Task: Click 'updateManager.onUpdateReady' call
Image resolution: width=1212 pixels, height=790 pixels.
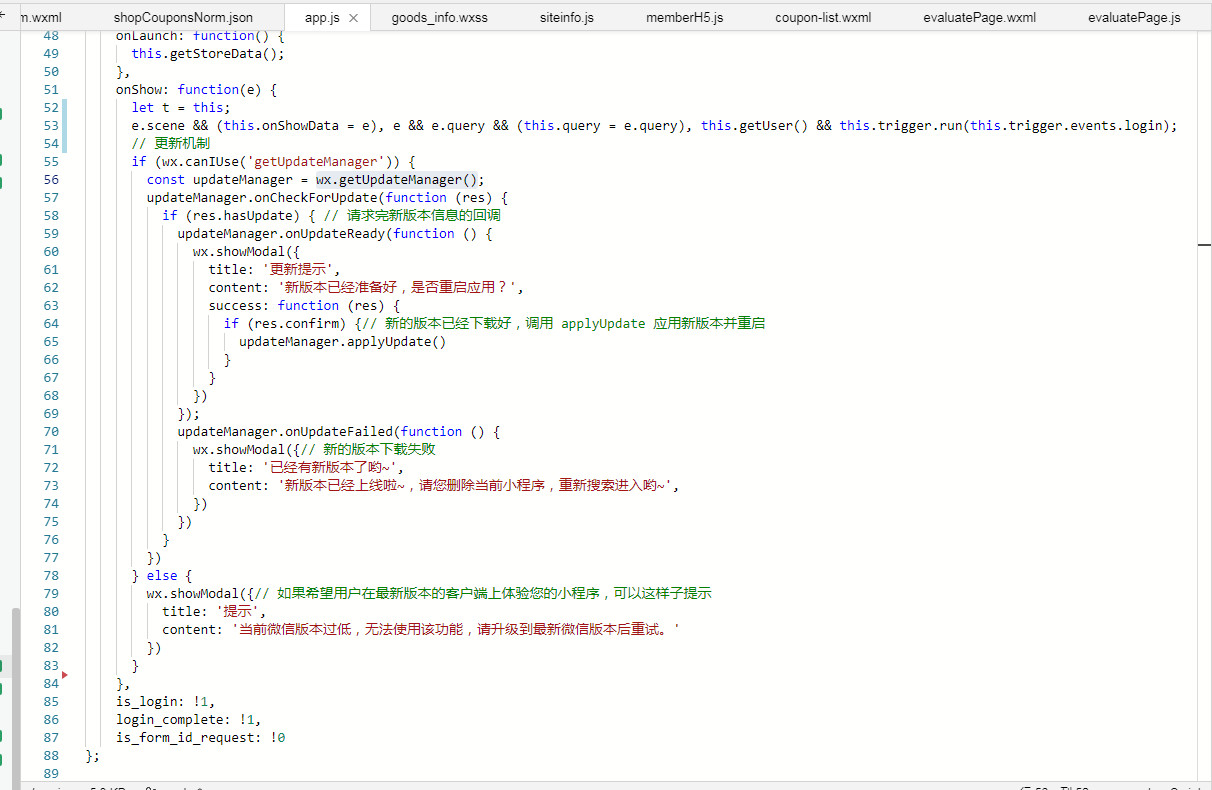Action: point(281,233)
